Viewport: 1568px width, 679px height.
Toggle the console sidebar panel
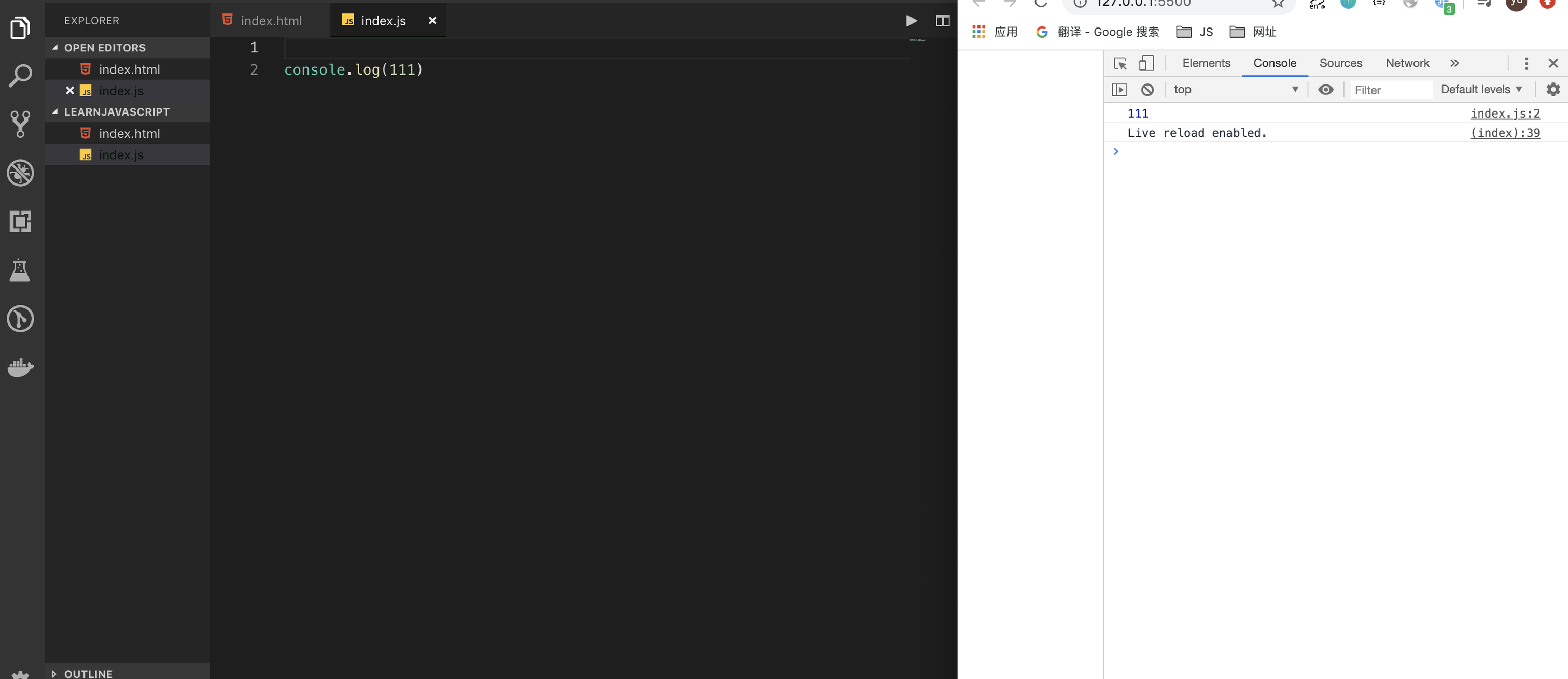pyautogui.click(x=1119, y=90)
